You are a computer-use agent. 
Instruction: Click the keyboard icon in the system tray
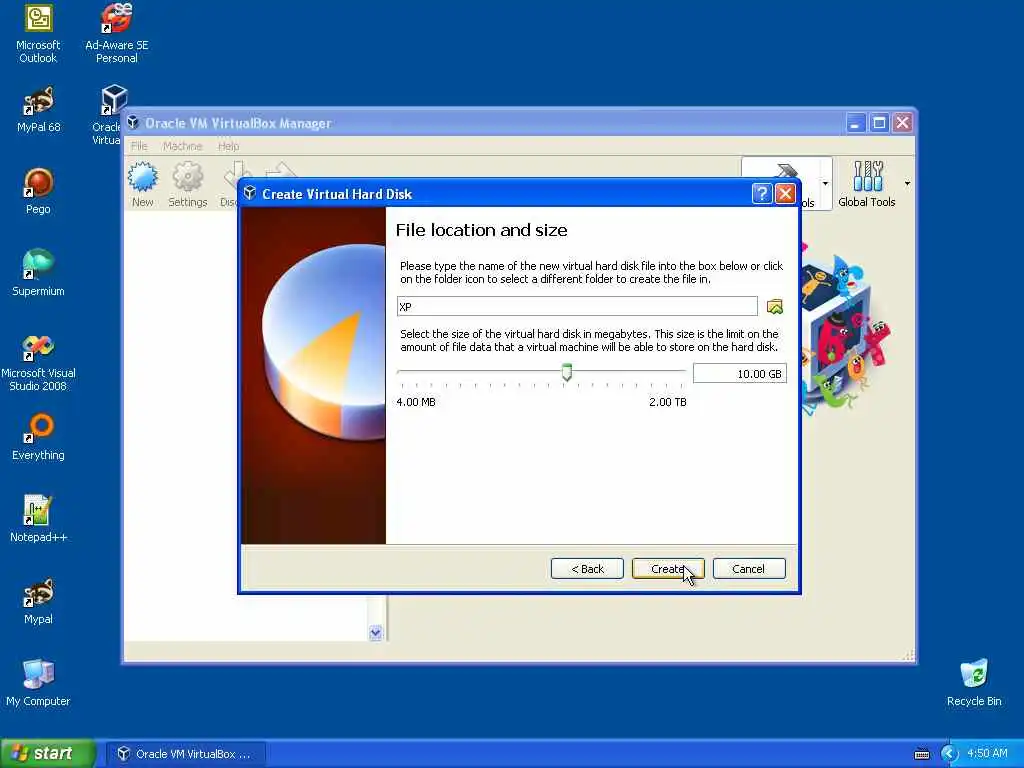tap(921, 754)
